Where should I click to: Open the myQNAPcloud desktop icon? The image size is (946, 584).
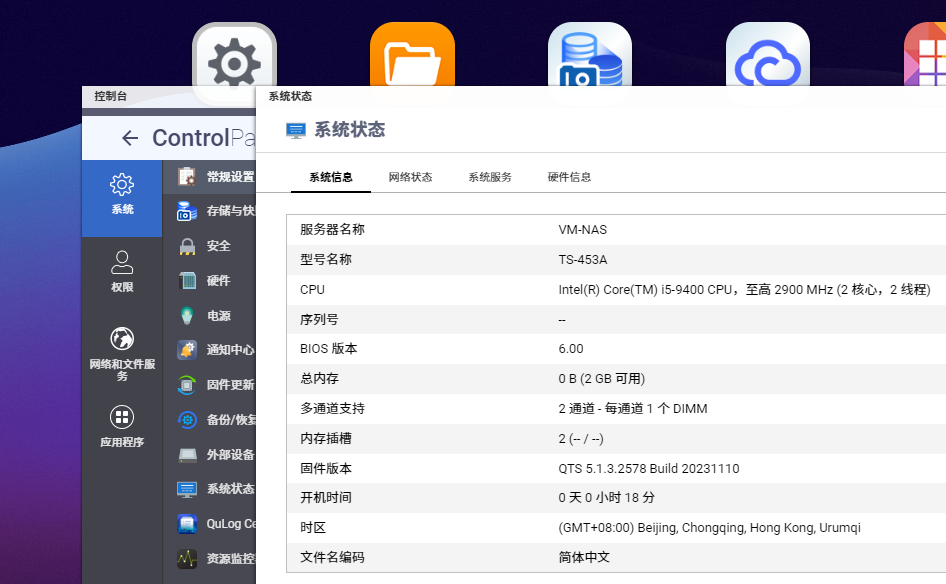(x=768, y=54)
